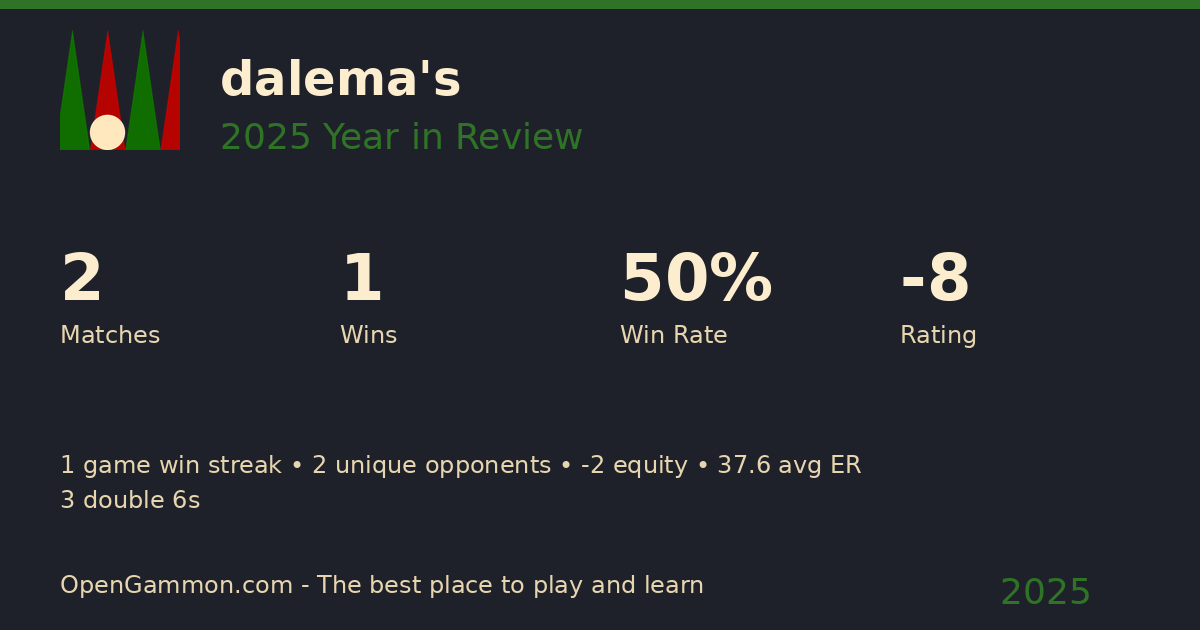Click the white checker in the logo
The image size is (1200, 630).
point(107,132)
